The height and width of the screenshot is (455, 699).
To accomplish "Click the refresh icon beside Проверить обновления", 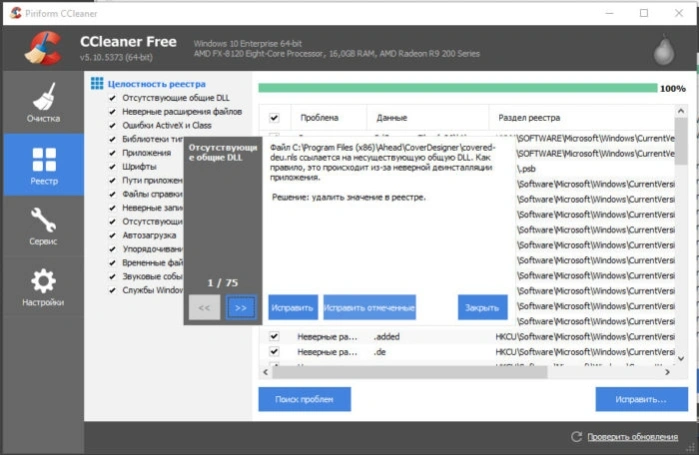I will 576,437.
